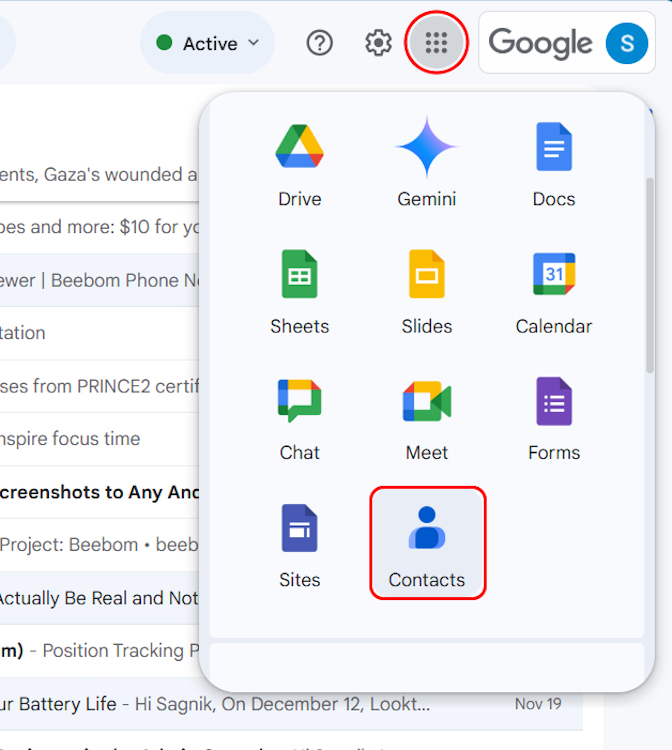Expand the Active status dropdown
Viewport: 672px width, 750px height.
pos(208,43)
